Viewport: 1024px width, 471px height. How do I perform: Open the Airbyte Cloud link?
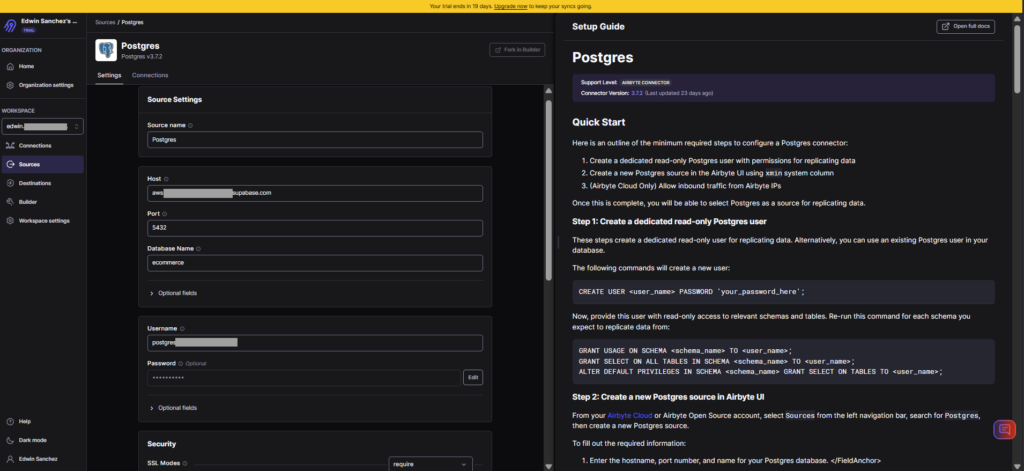tap(630, 415)
